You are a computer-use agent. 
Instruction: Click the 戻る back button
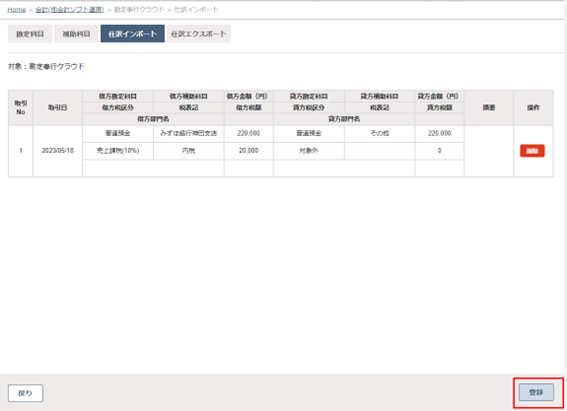coord(25,393)
